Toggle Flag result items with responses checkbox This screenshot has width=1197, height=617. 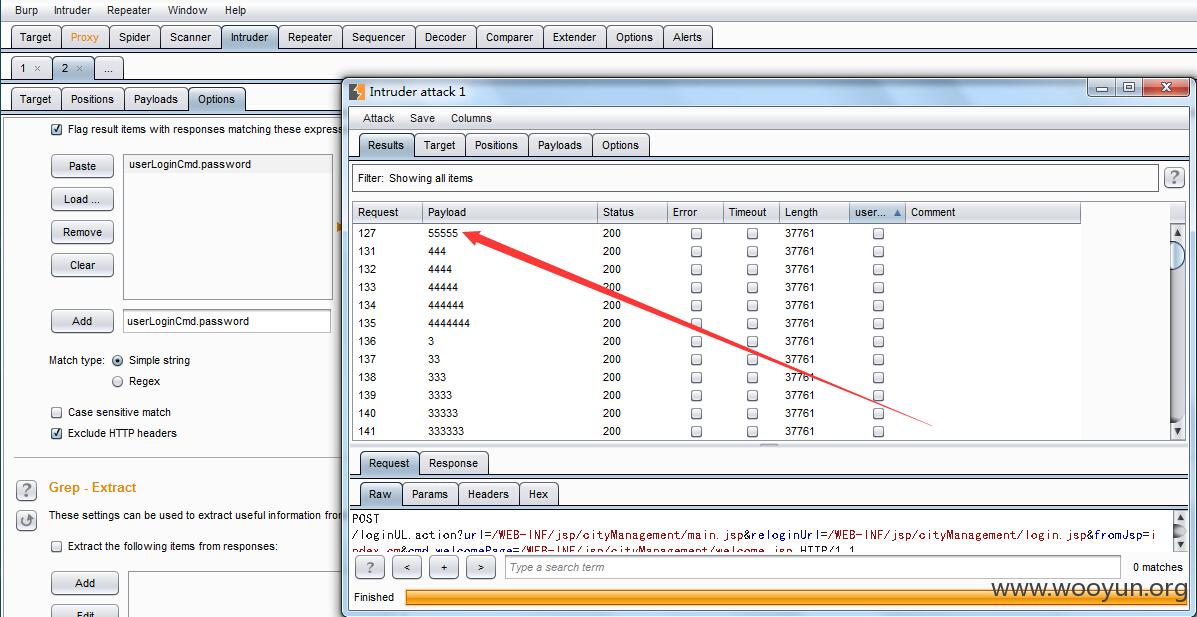point(56,129)
